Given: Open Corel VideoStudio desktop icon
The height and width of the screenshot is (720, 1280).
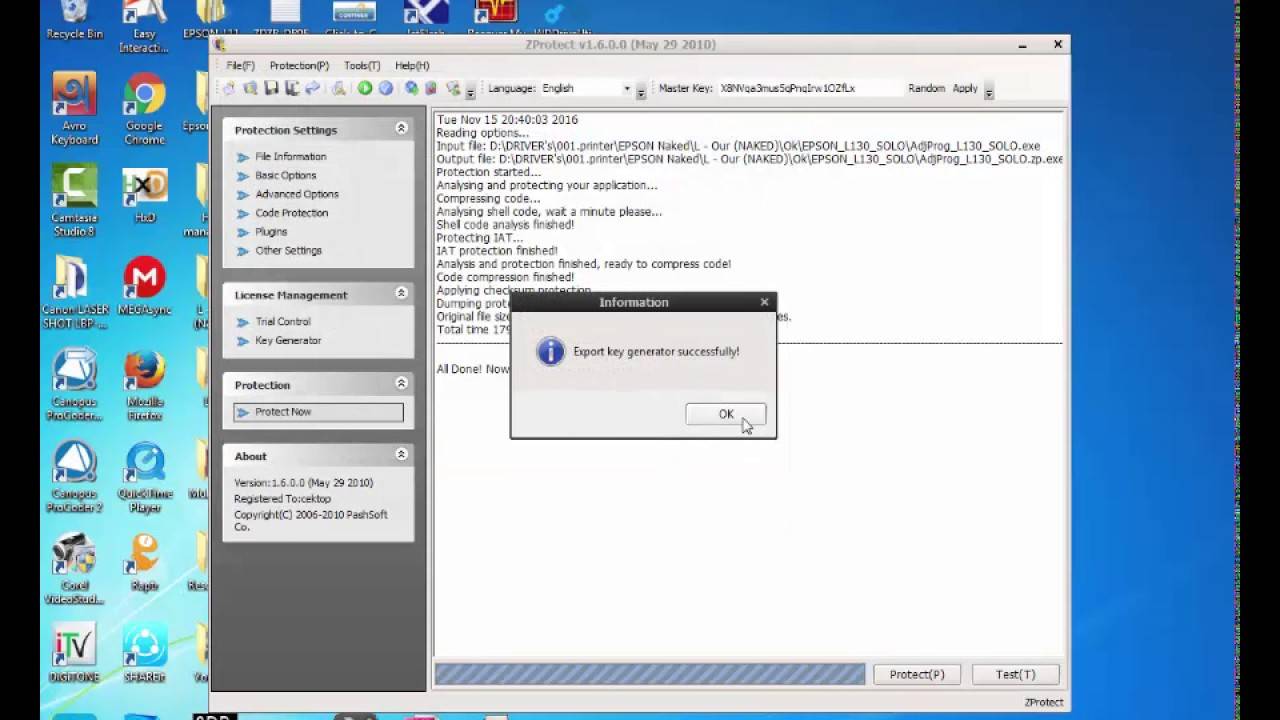Looking at the screenshot, I should coord(75,570).
